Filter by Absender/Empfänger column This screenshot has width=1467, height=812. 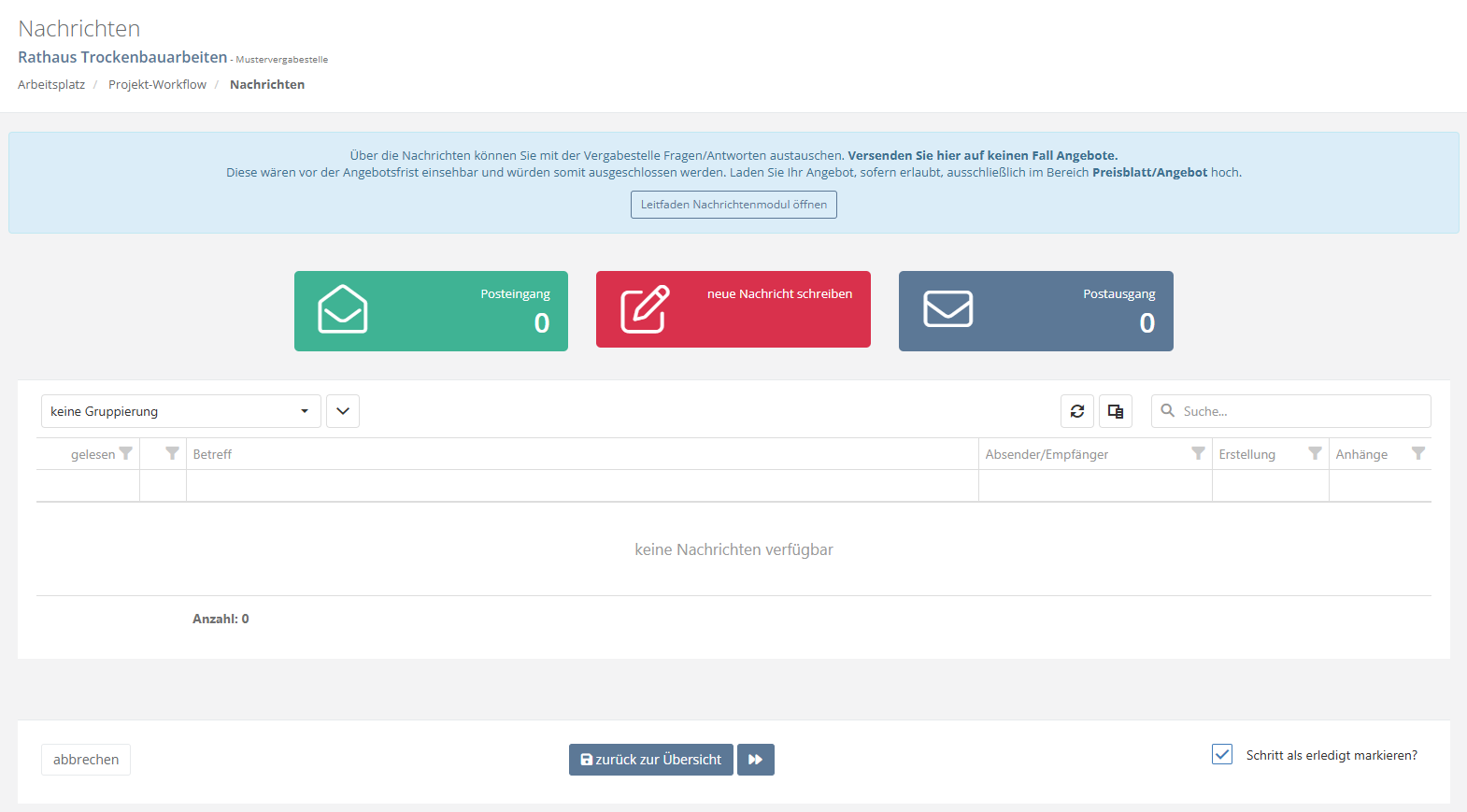(1198, 453)
